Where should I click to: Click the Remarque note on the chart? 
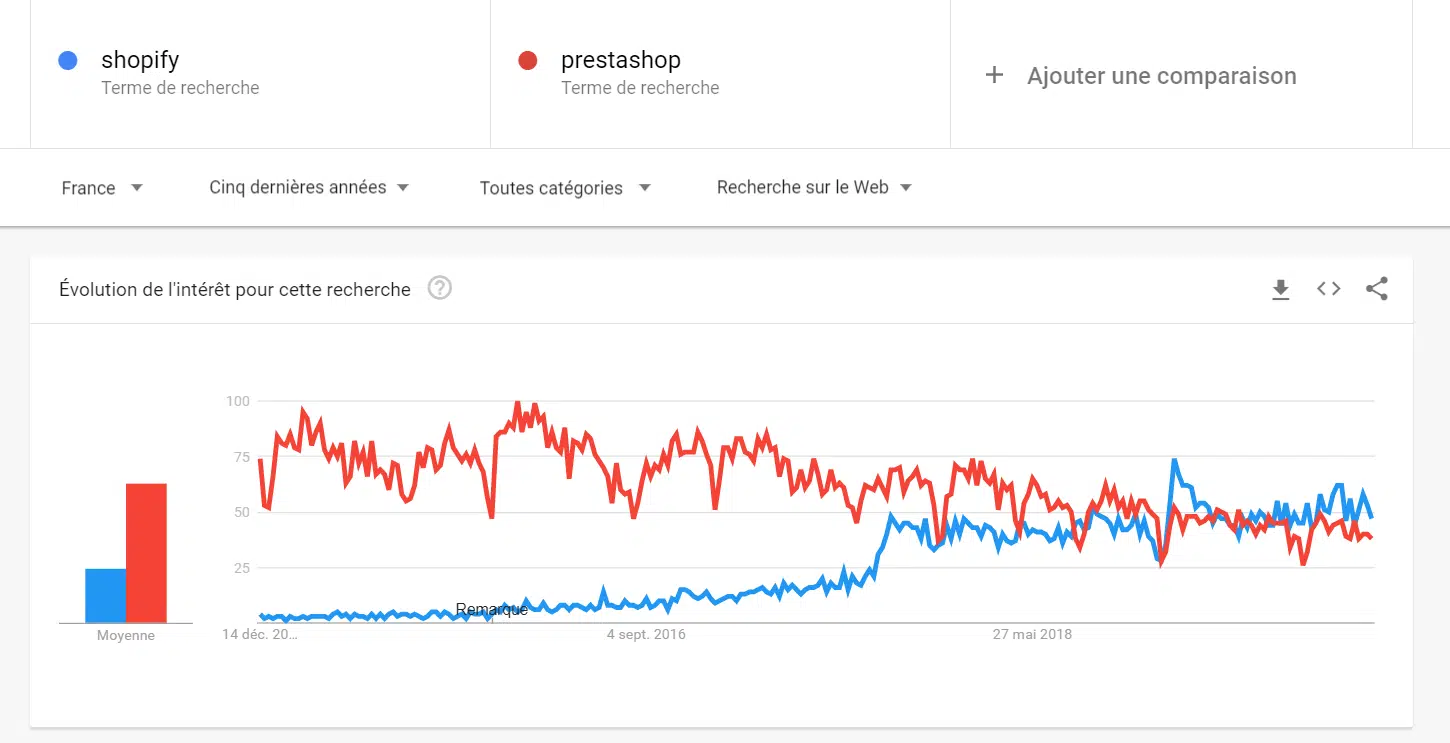point(491,609)
